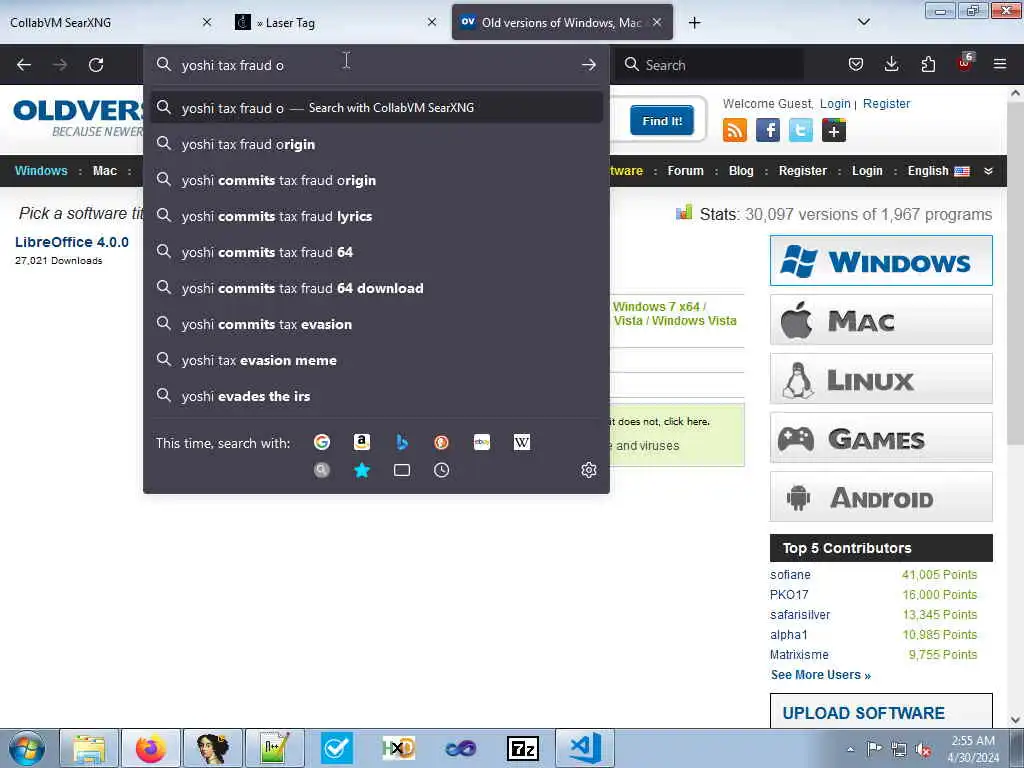This screenshot has height=768, width=1024.
Task: Open the Forum nav item
Action: click(685, 170)
